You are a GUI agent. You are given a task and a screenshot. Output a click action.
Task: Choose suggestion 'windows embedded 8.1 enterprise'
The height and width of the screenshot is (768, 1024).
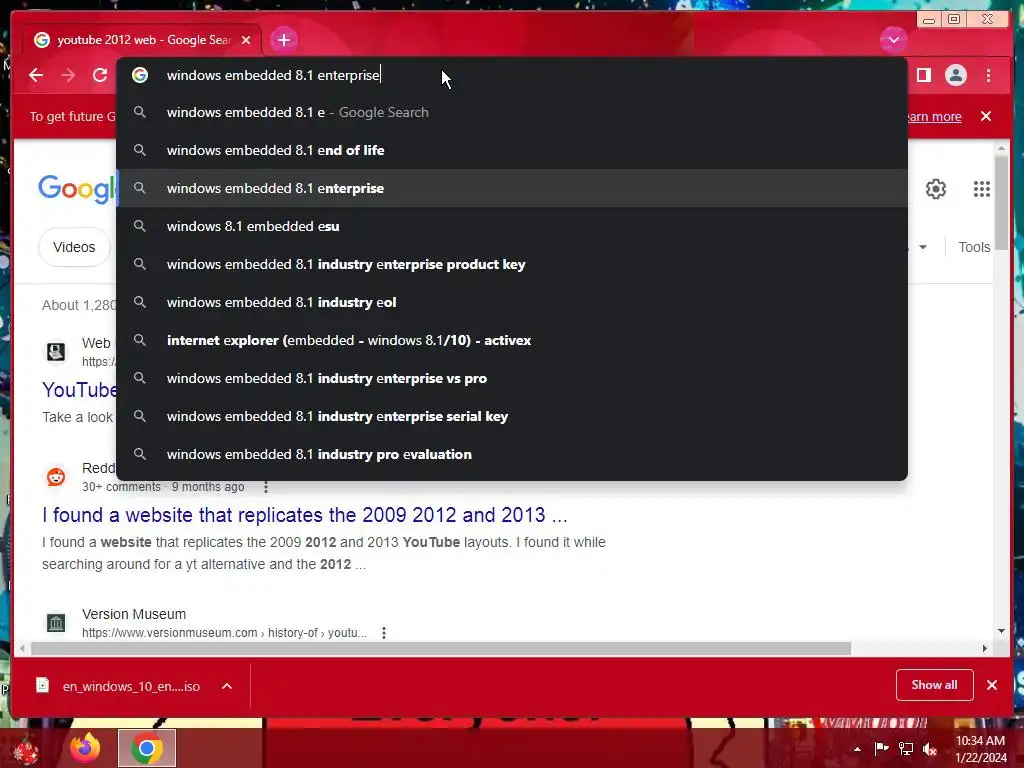click(512, 188)
